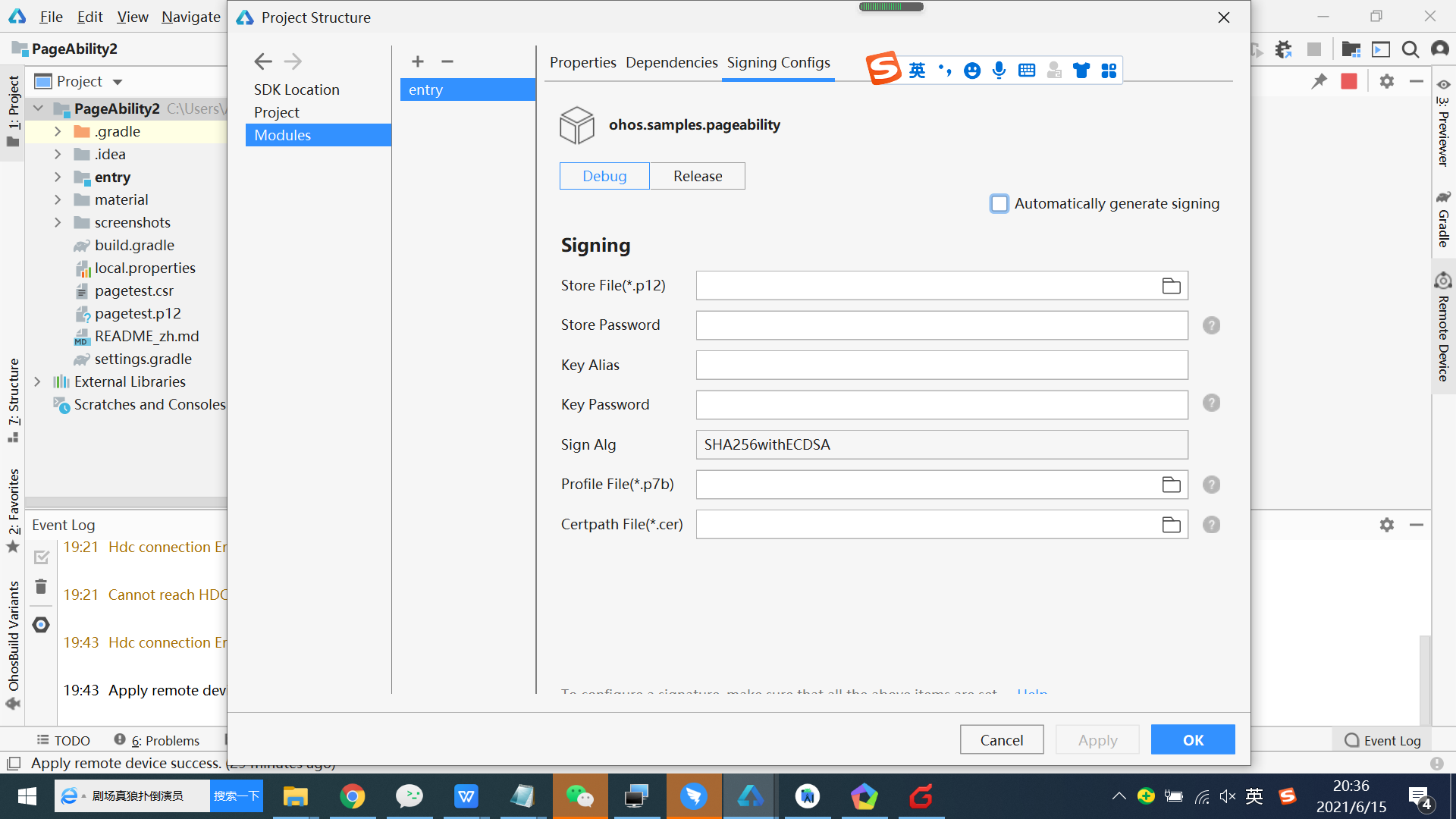Click the Cancel button
The height and width of the screenshot is (819, 1456).
point(1001,739)
